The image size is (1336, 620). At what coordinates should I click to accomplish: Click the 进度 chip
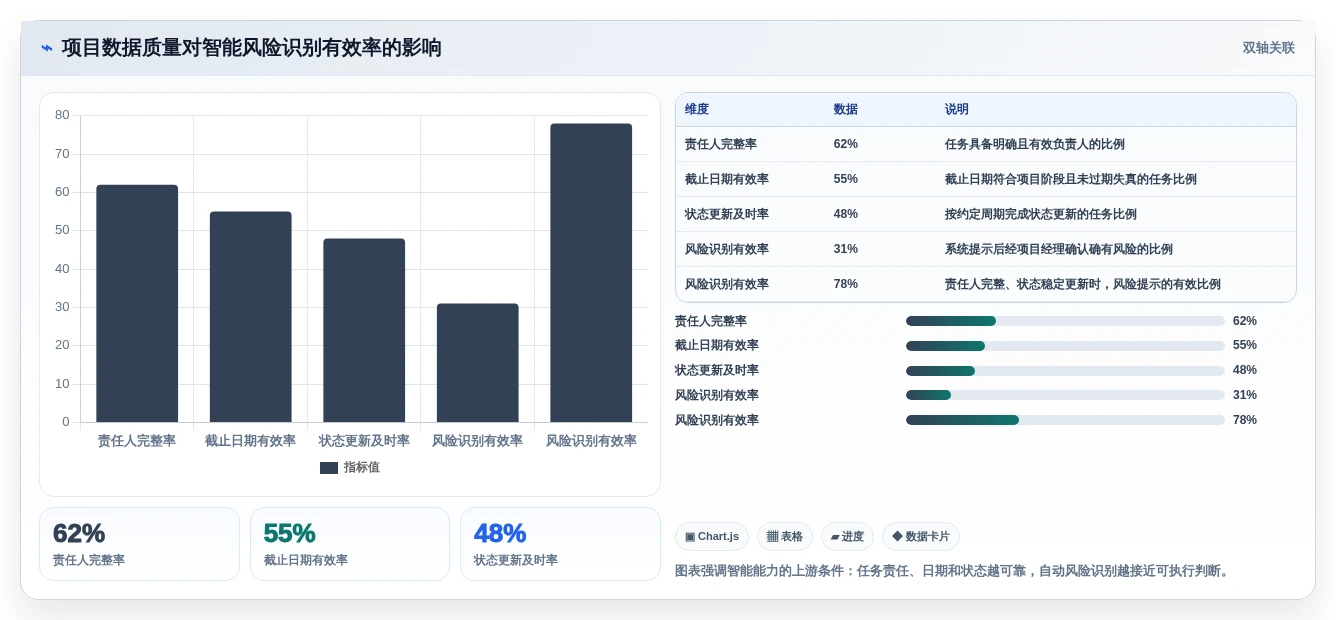click(847, 537)
